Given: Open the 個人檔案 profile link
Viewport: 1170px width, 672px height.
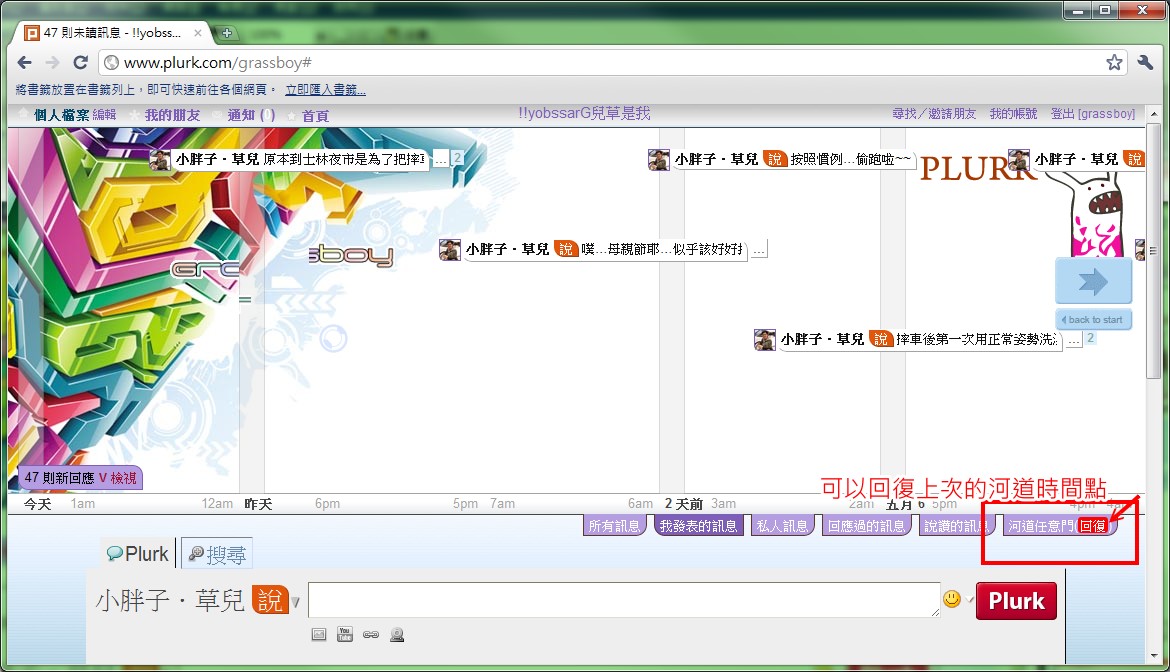Looking at the screenshot, I should [x=61, y=115].
